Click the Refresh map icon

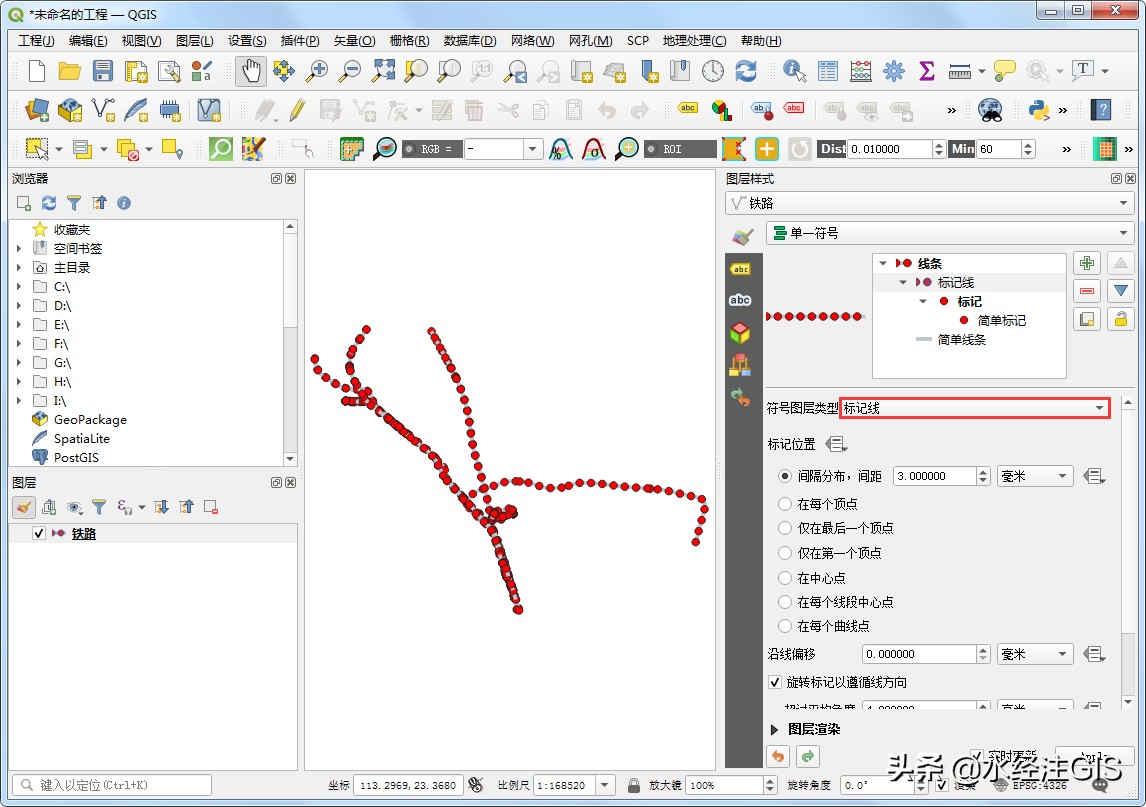(745, 71)
